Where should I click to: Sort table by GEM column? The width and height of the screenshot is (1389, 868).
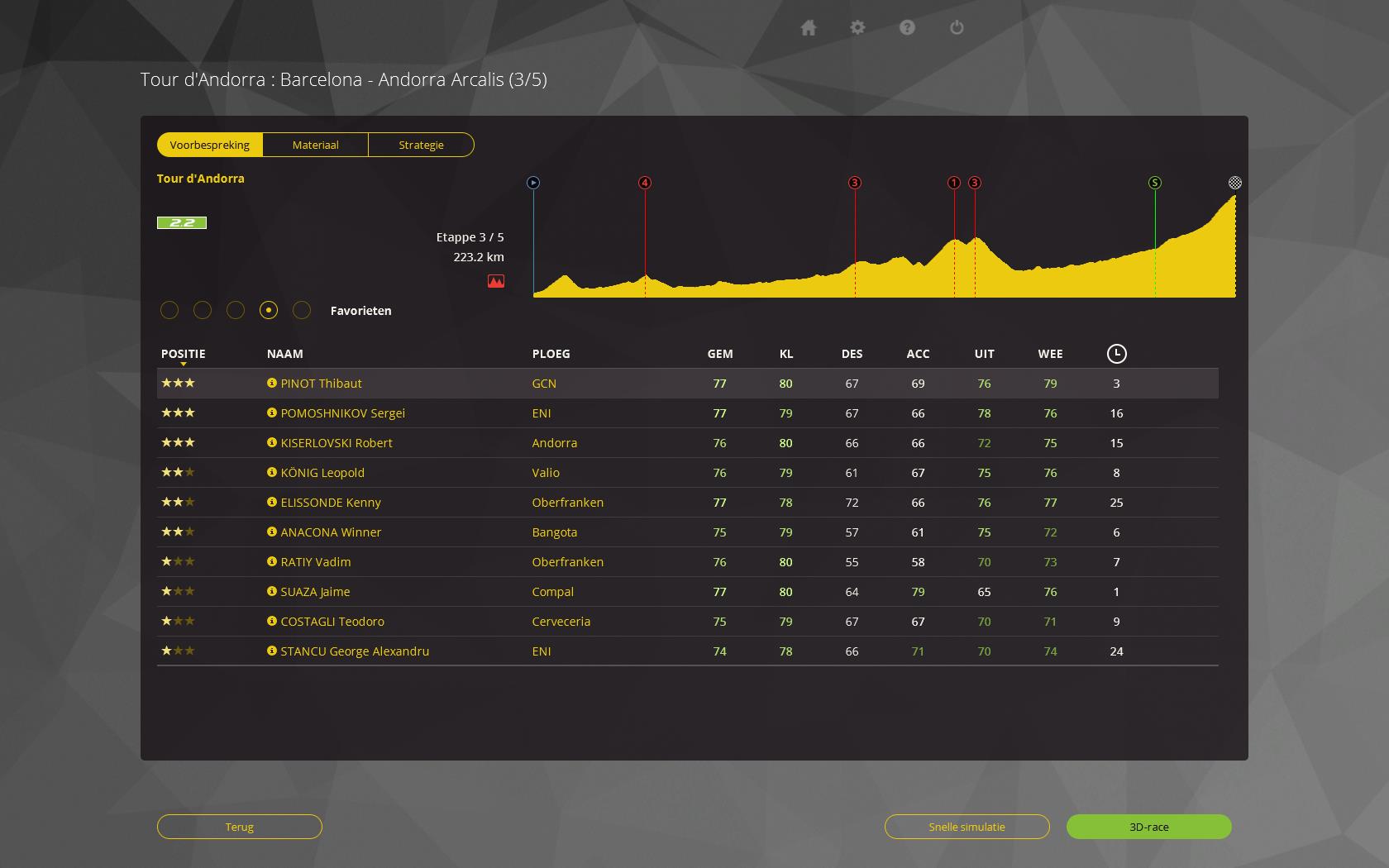pos(720,354)
